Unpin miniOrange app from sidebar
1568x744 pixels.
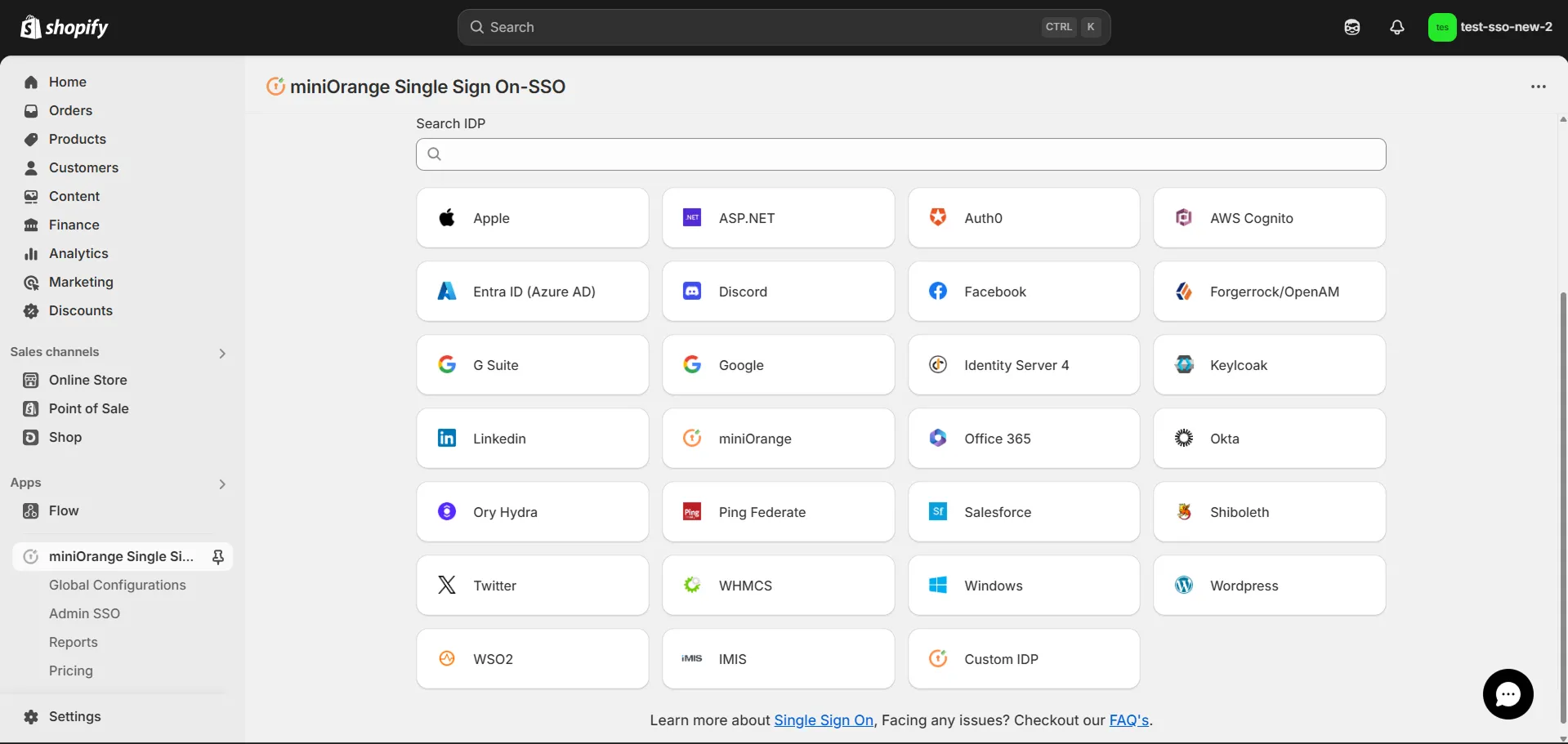(218, 557)
